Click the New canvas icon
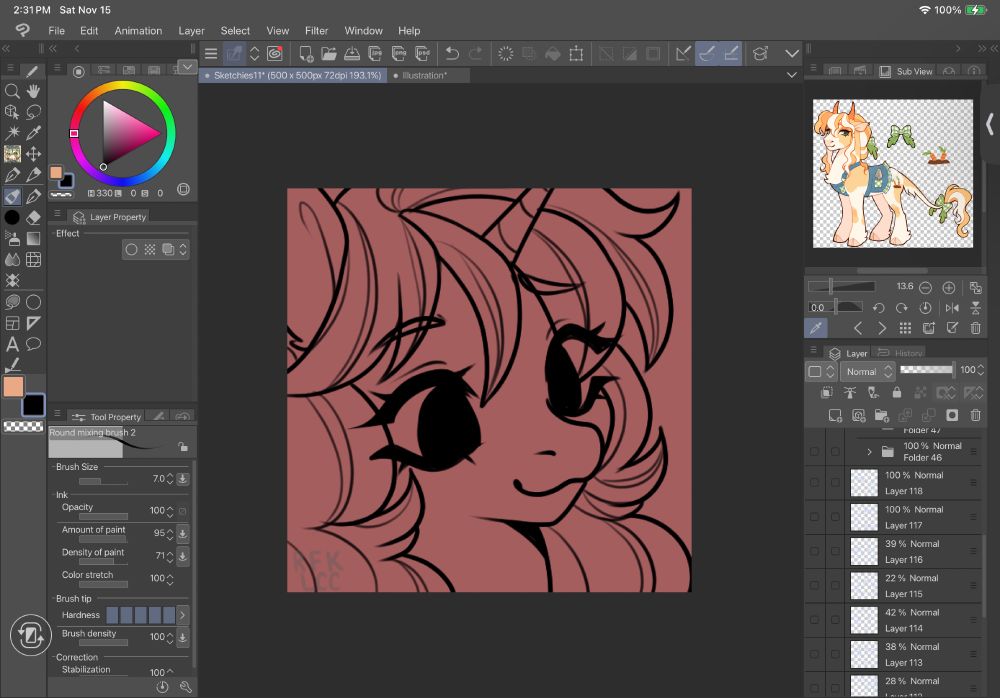This screenshot has height=698, width=1000. coord(305,54)
